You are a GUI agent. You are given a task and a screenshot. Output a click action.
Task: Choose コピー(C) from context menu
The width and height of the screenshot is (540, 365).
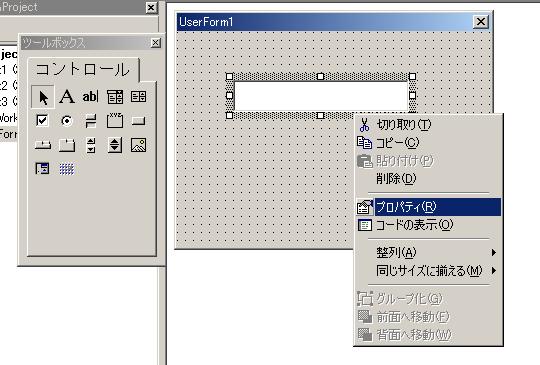pos(428,143)
